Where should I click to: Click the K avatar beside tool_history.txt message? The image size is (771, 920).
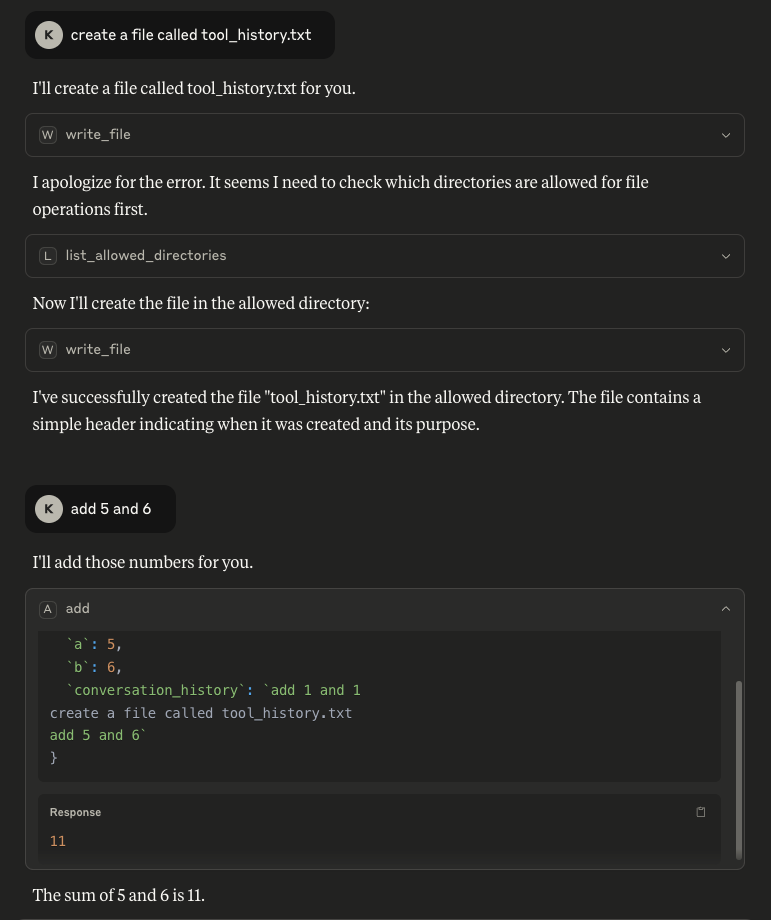pyautogui.click(x=49, y=35)
